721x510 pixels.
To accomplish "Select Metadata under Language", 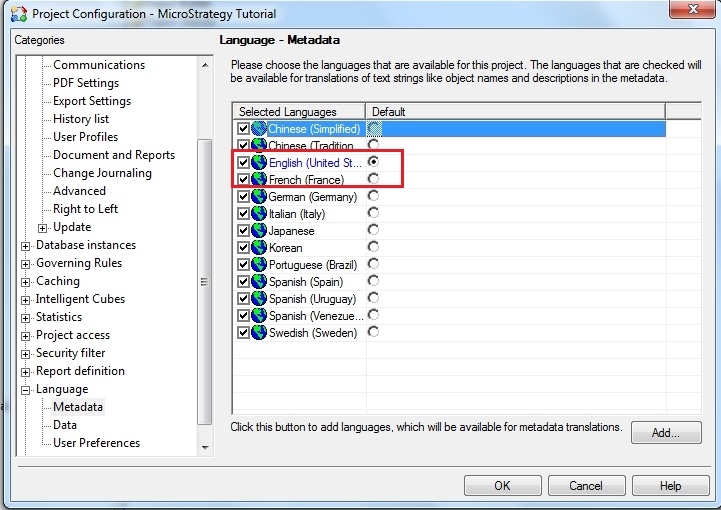I will click(x=78, y=407).
